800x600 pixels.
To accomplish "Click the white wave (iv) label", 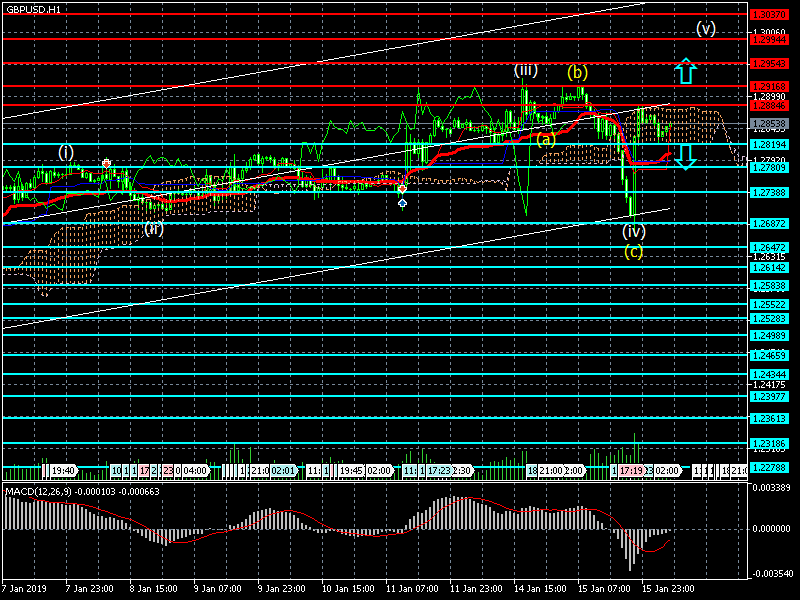I will tap(634, 231).
